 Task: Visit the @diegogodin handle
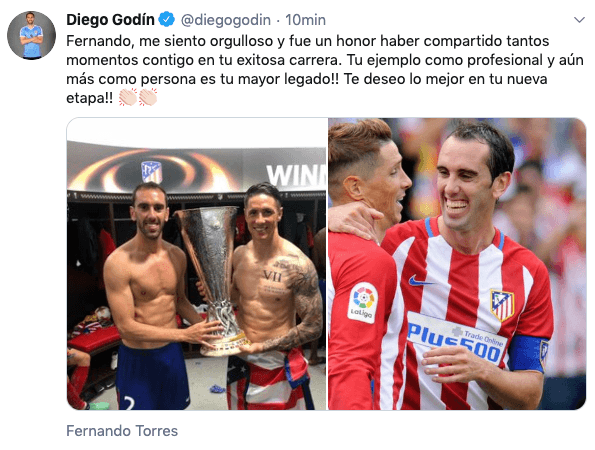tap(226, 20)
